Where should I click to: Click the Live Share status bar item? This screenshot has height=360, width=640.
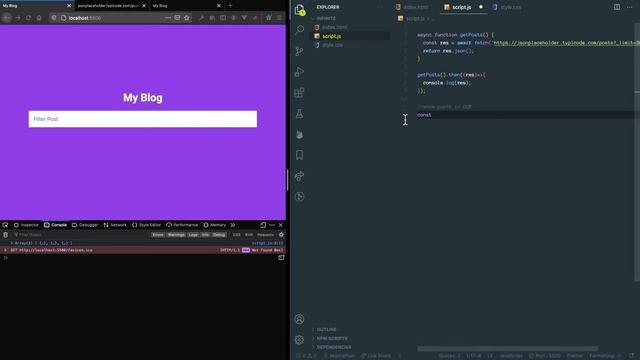click(376, 356)
